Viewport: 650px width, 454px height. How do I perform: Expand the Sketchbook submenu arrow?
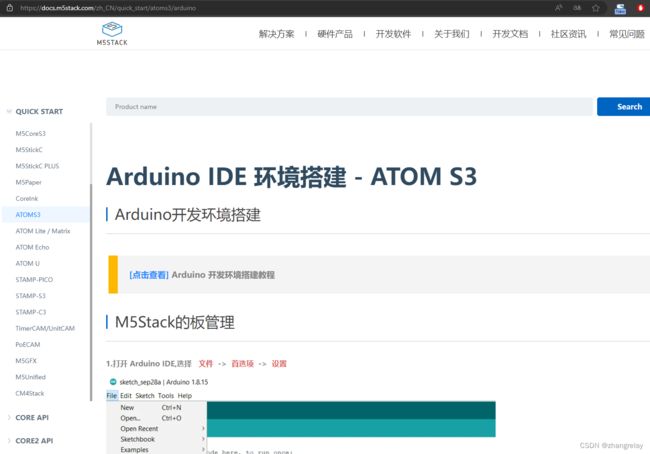(x=203, y=439)
